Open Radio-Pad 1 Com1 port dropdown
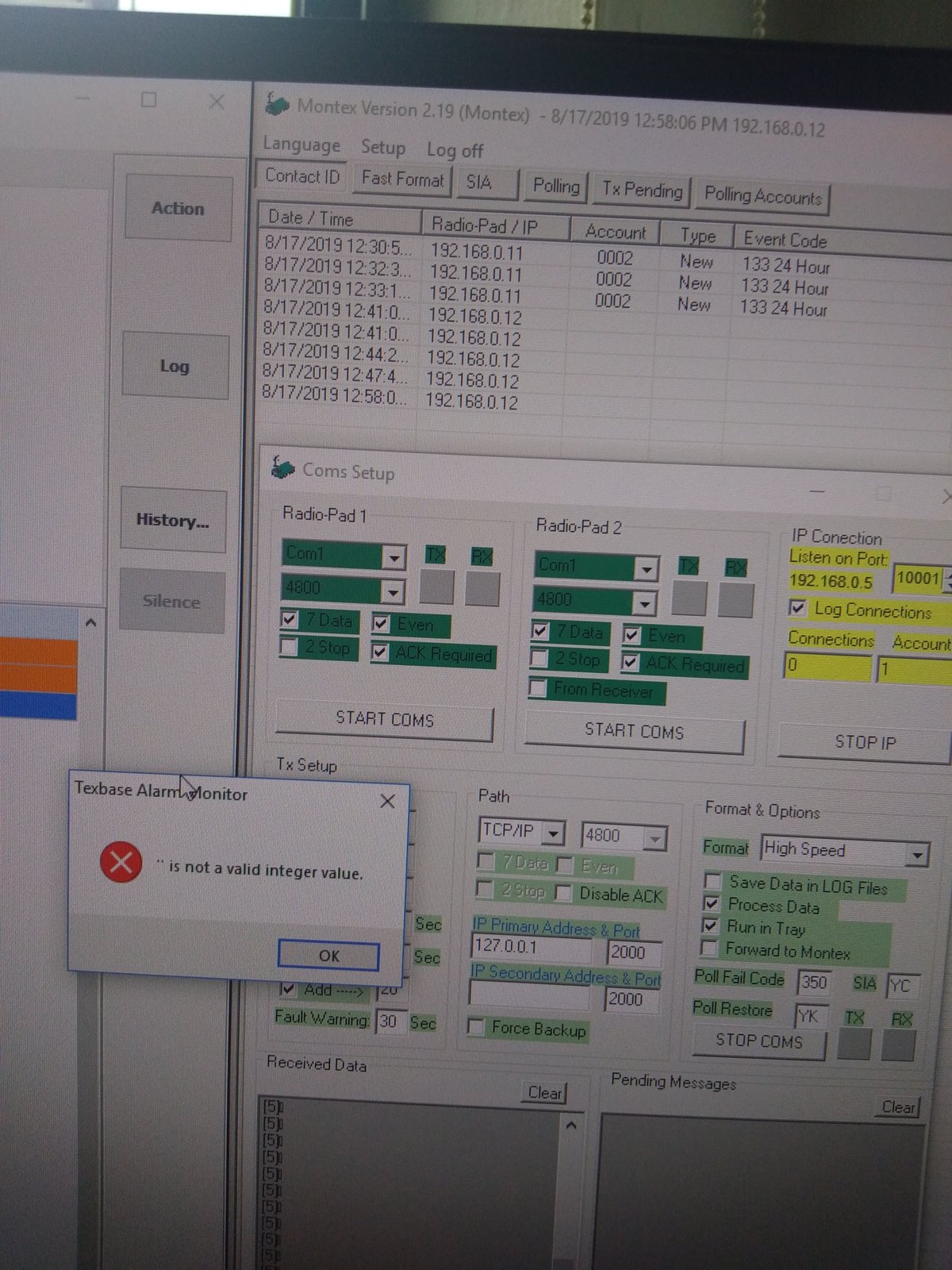 (x=393, y=557)
